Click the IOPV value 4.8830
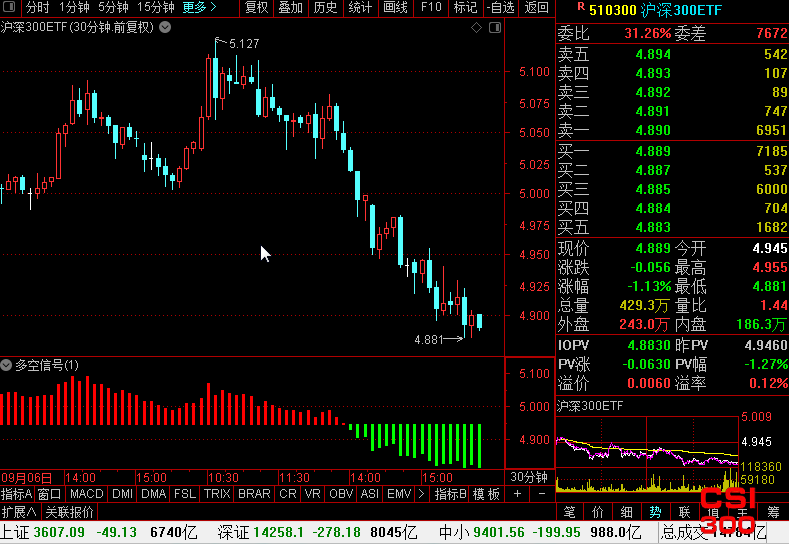The image size is (789, 544). pos(649,345)
